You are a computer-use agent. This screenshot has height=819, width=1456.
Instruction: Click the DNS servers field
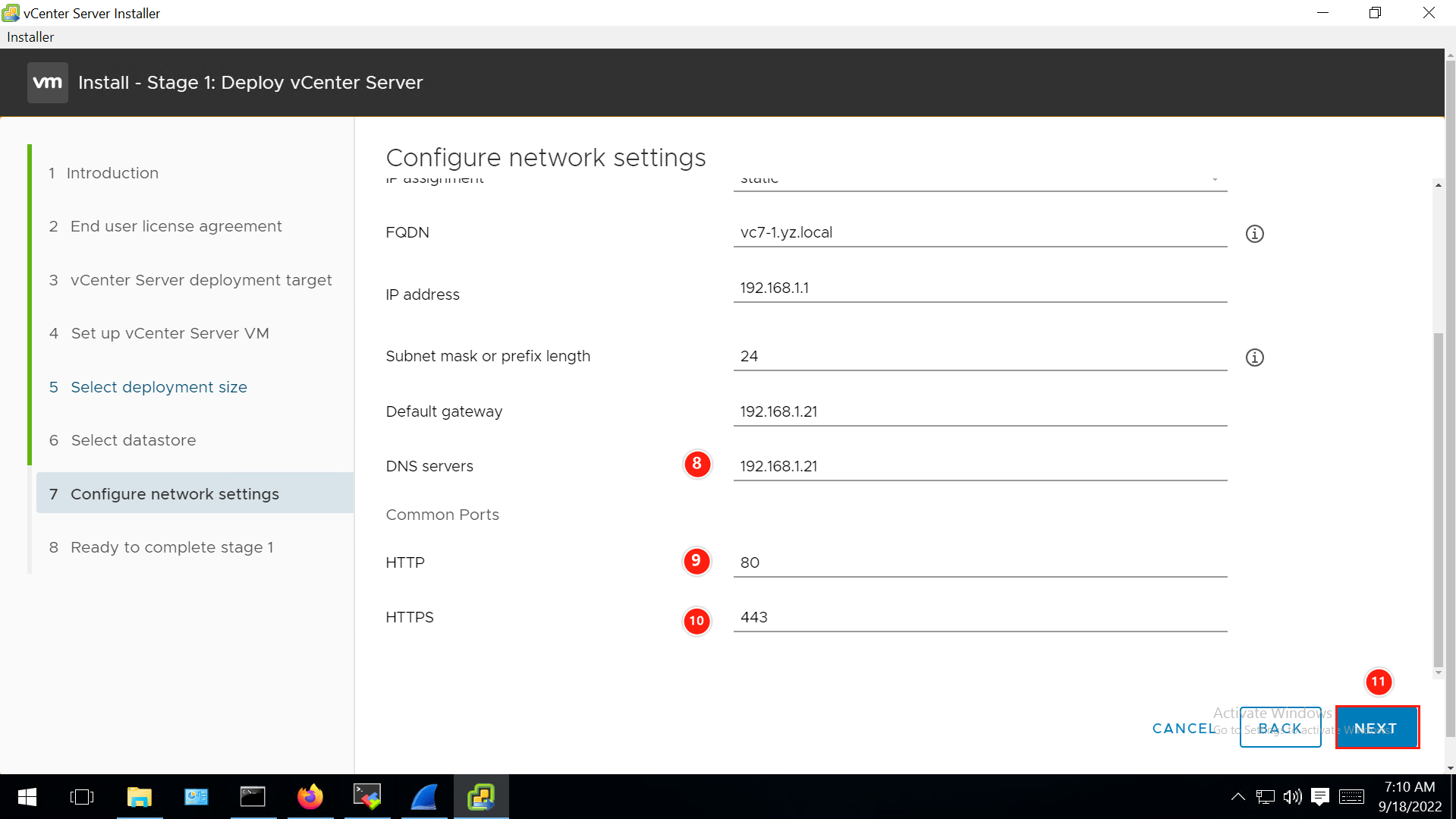pos(980,467)
